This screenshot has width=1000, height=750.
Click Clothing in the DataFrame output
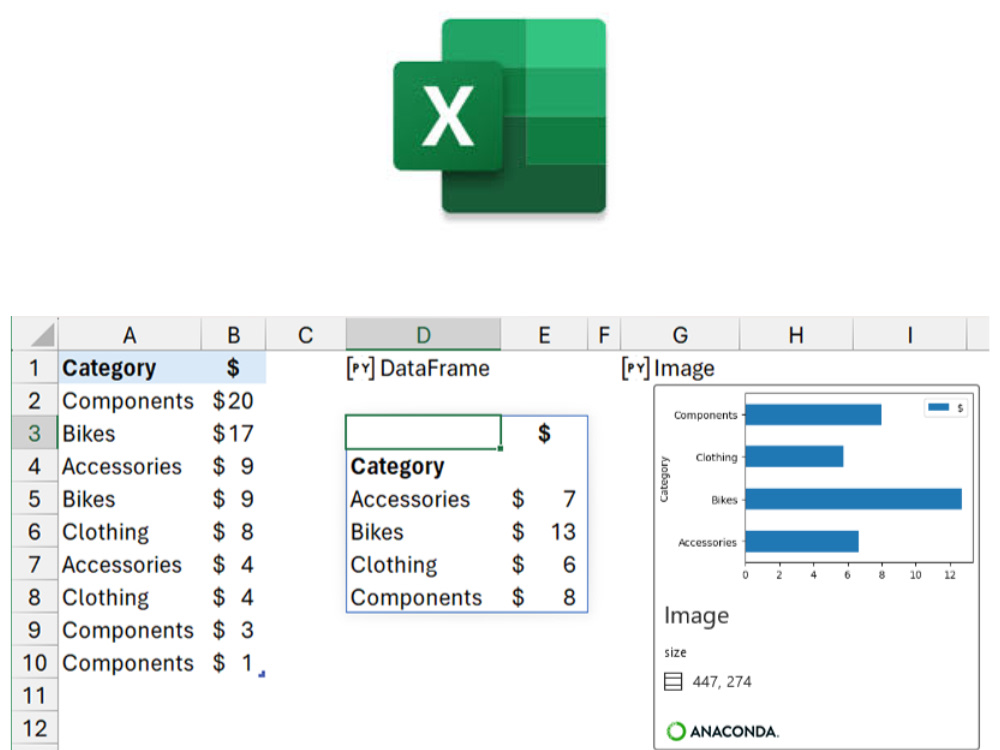[423, 564]
